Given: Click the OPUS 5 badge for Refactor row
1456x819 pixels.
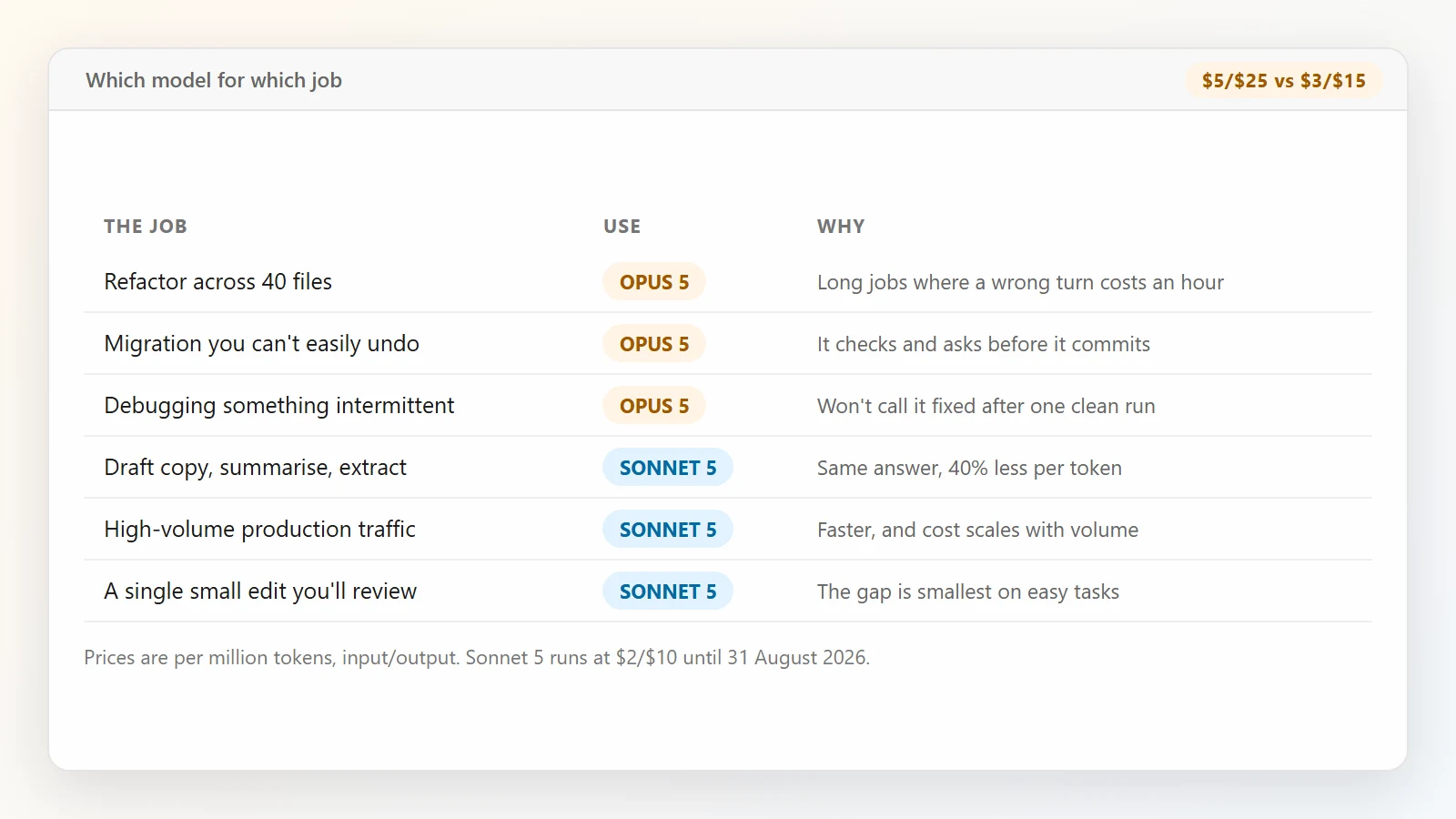Looking at the screenshot, I should click(x=654, y=282).
